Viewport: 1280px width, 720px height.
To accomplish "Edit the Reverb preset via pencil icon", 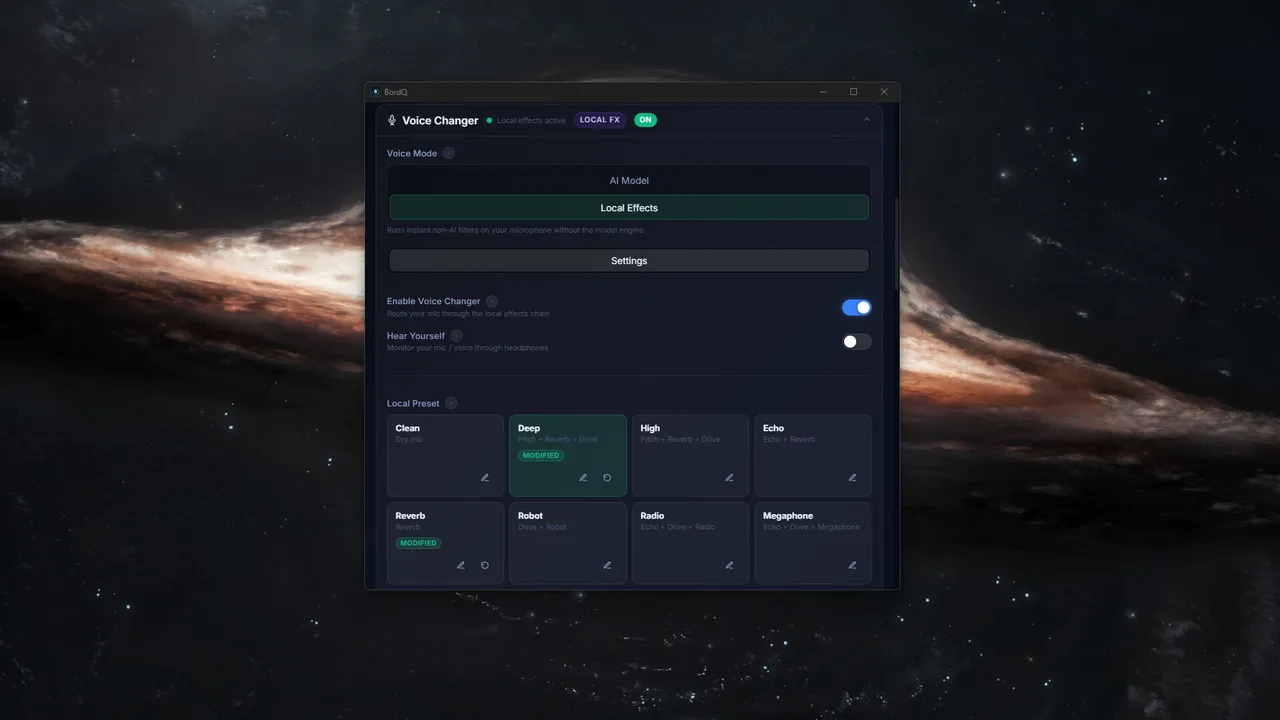I will 461,565.
